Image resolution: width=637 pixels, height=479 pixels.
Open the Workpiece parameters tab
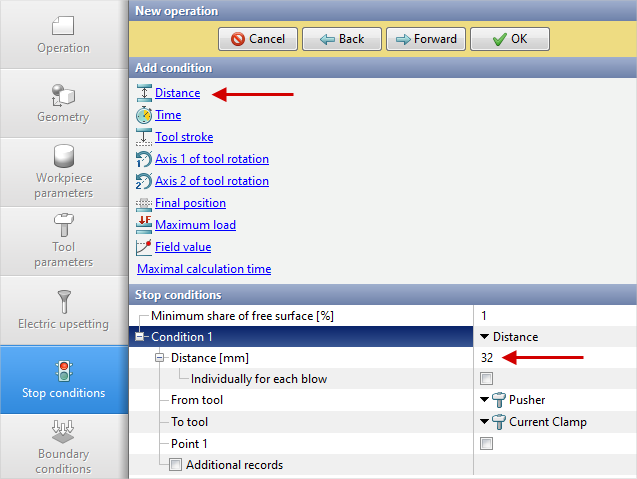click(63, 172)
